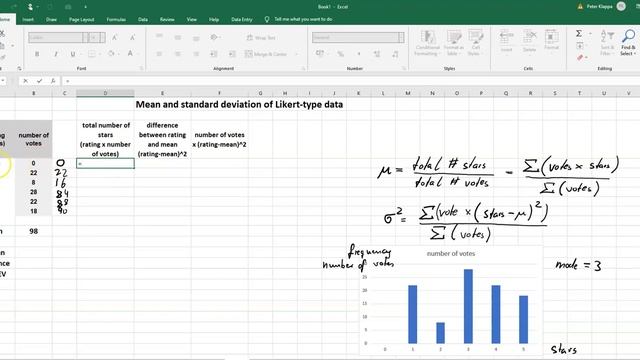Click the Orientation icon
Viewport: 640px width, 360px height.
tap(214, 38)
